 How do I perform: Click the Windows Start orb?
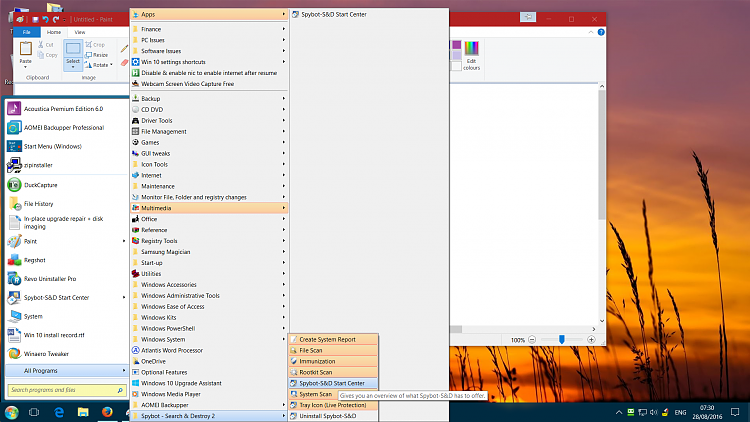pos(11,412)
